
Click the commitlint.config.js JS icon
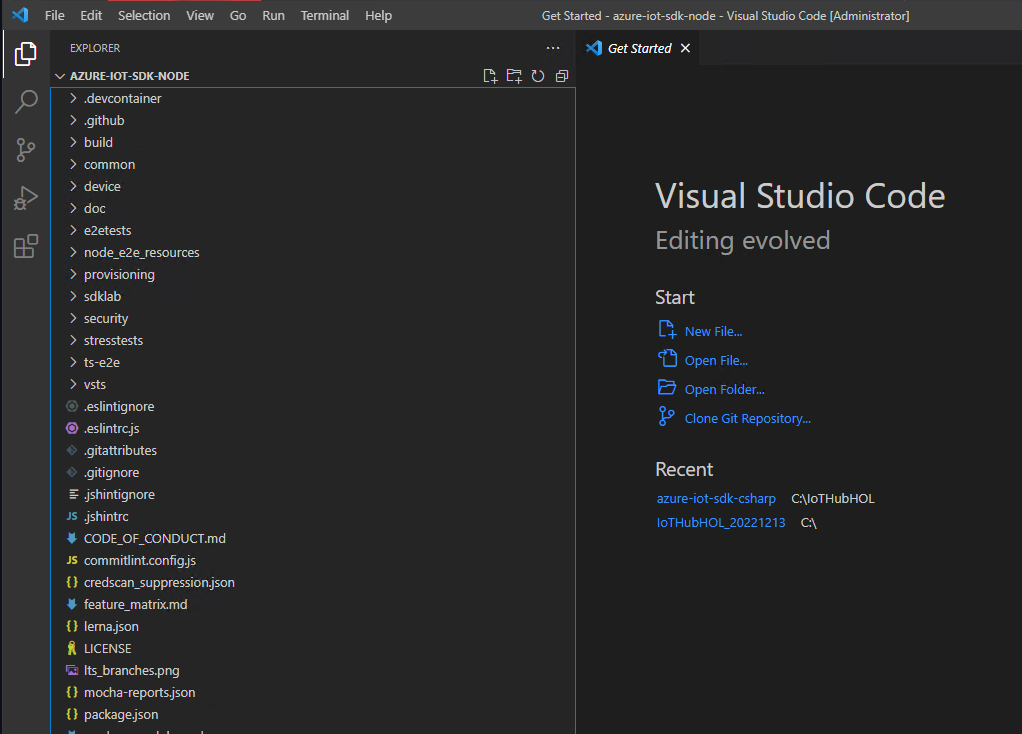point(72,561)
